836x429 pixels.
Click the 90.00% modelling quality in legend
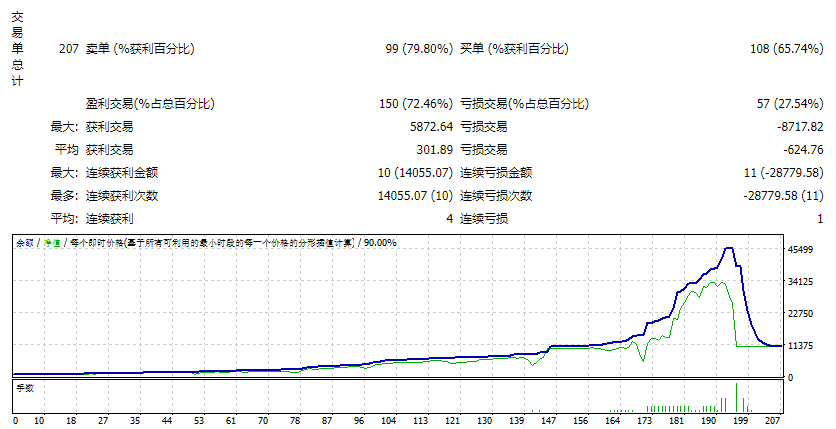(380, 243)
